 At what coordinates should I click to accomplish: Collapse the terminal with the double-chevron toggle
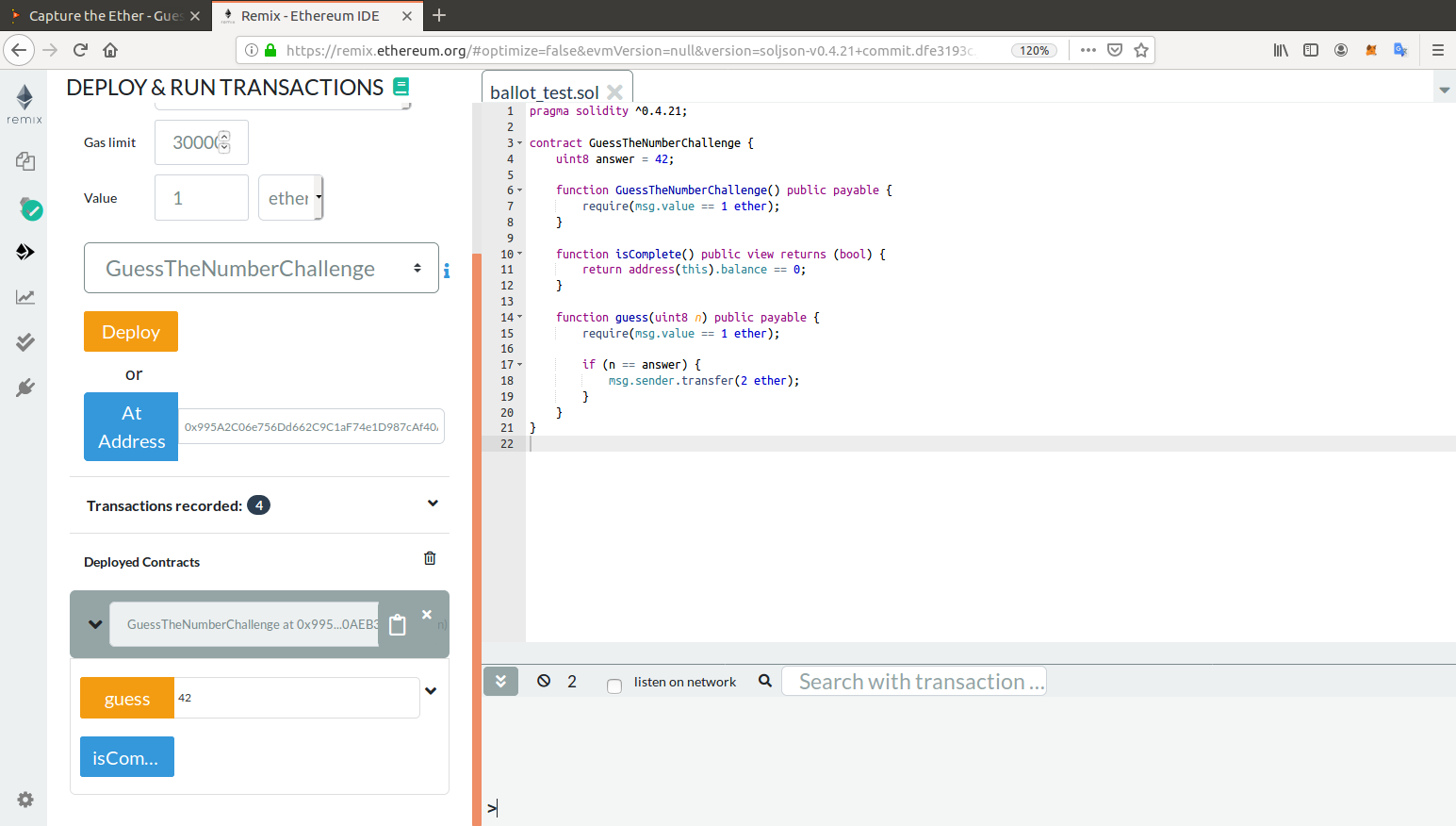coord(500,681)
